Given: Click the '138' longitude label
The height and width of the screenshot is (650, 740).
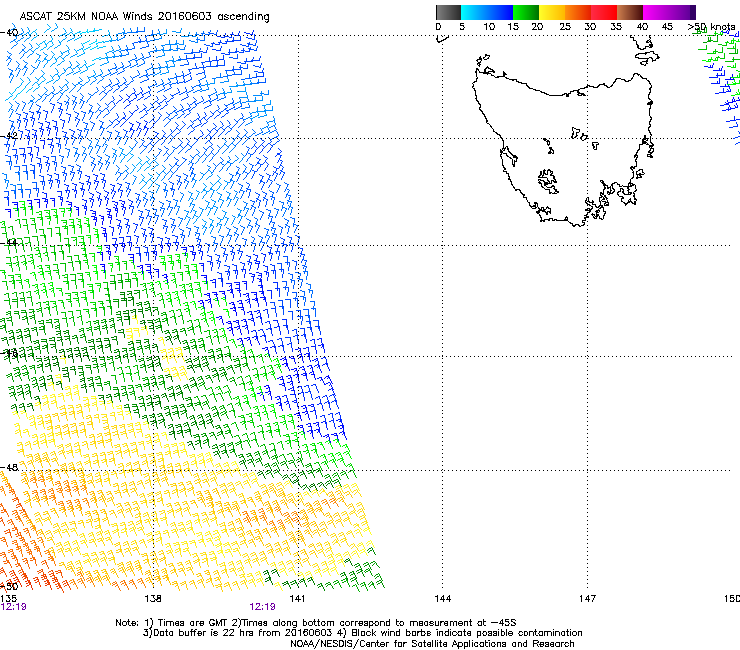Looking at the screenshot, I should tap(153, 599).
